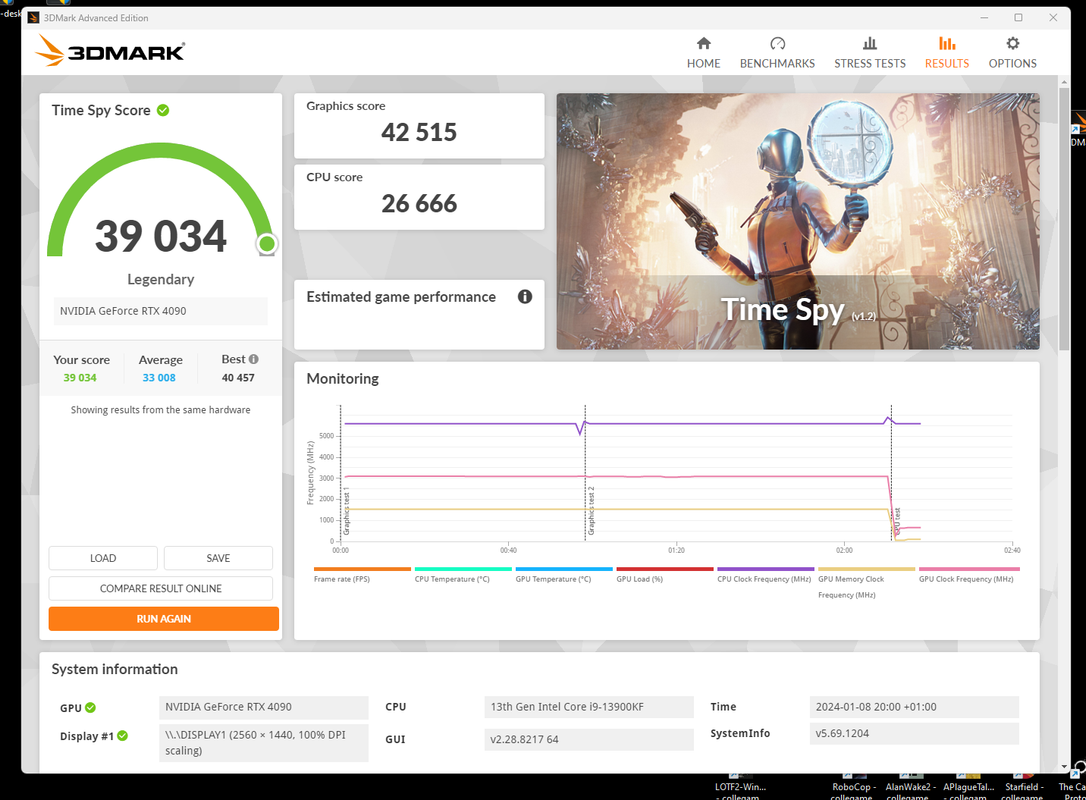Toggle the Frame rate (FPS) legend
This screenshot has width=1086, height=800.
(x=362, y=575)
